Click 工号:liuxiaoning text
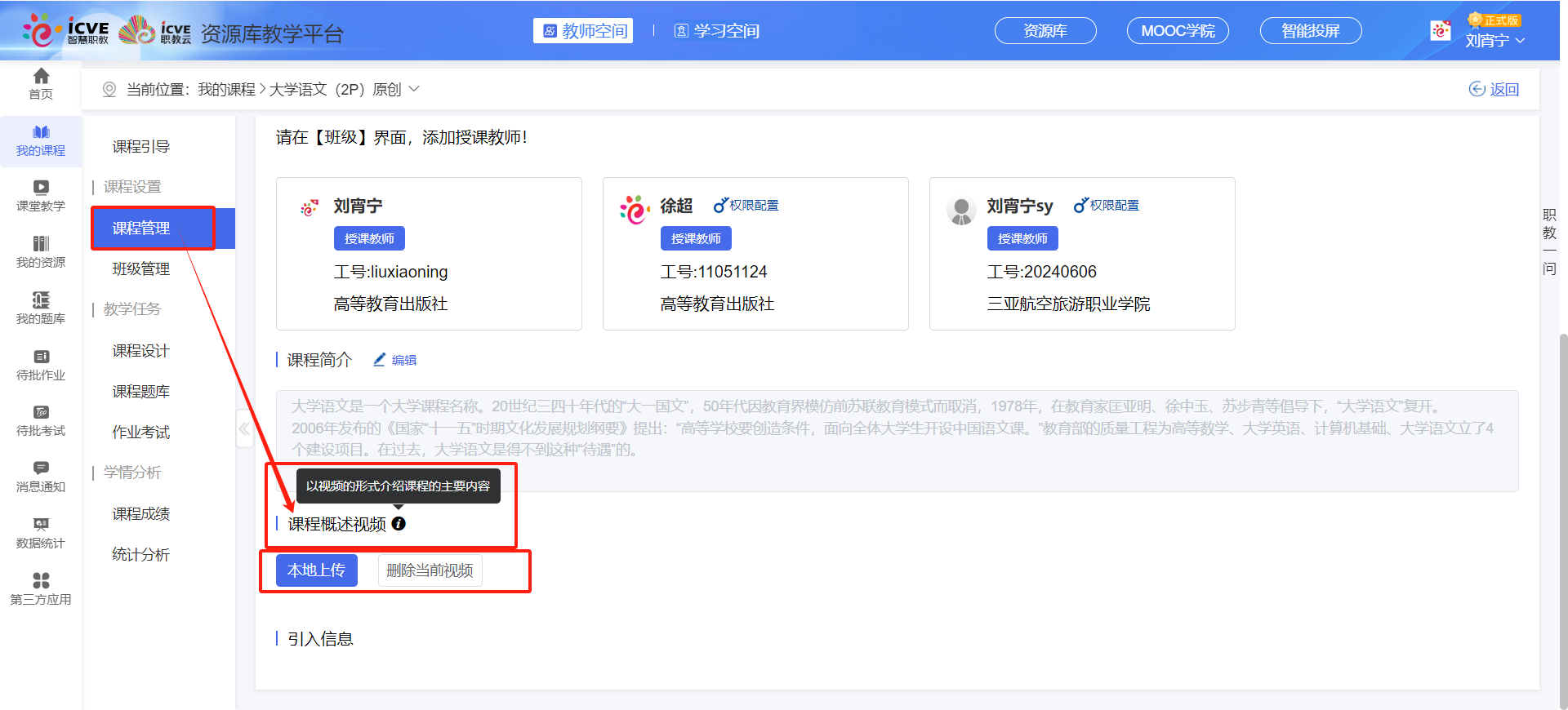Screen dimensions: 1568x710 pos(390,272)
